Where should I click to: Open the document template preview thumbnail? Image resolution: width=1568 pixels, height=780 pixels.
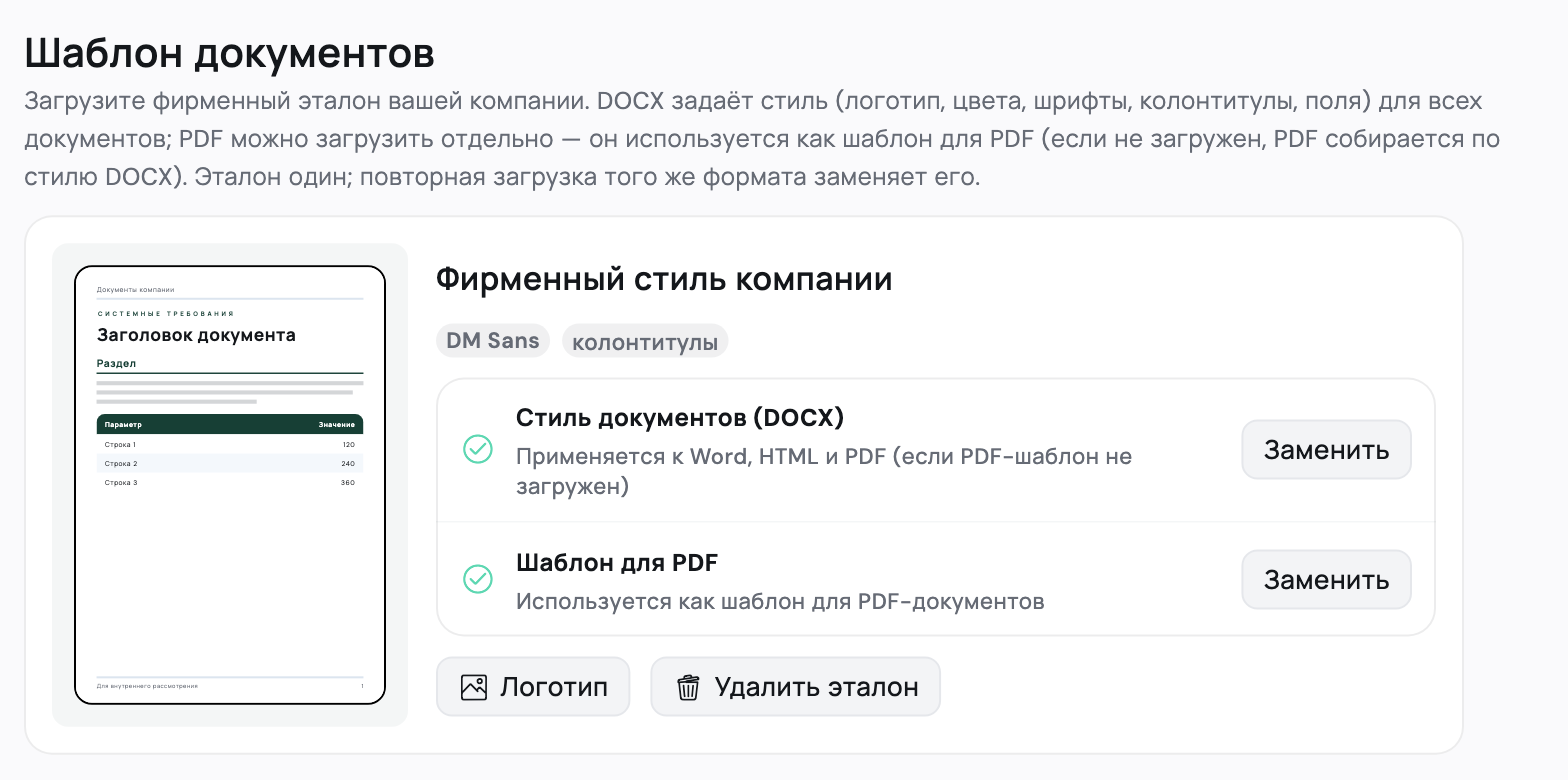(x=230, y=485)
